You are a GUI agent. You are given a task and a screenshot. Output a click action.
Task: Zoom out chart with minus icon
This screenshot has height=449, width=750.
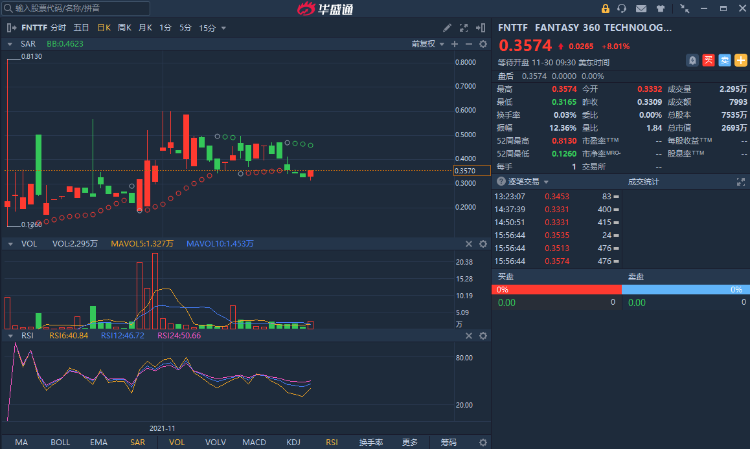point(469,44)
